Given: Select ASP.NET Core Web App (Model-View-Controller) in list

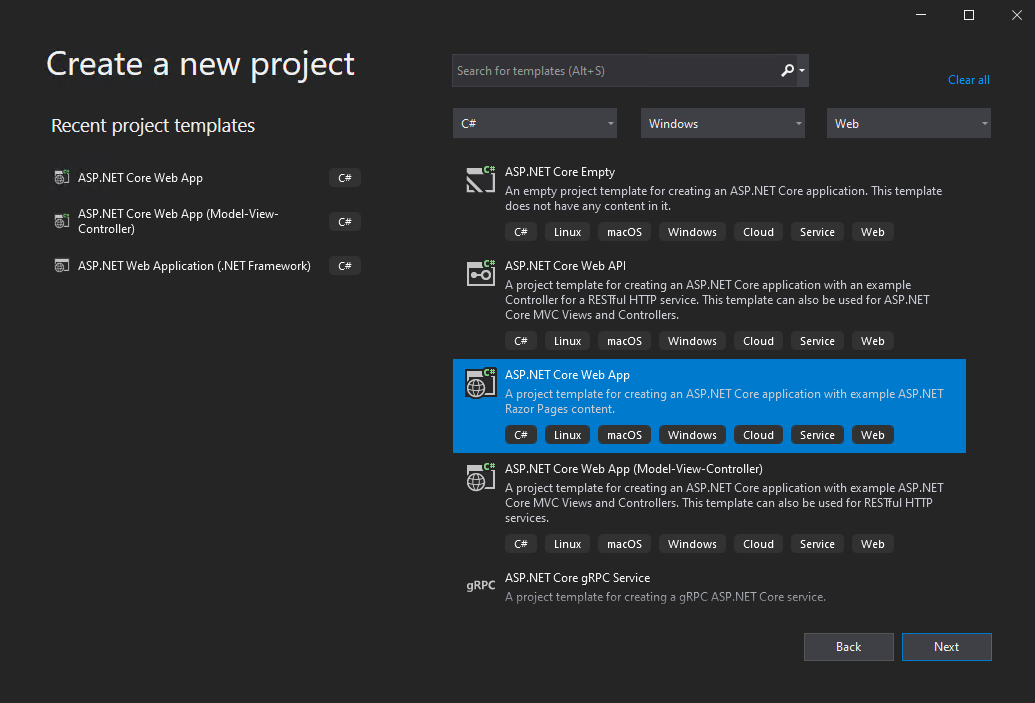Looking at the screenshot, I should pos(634,469).
